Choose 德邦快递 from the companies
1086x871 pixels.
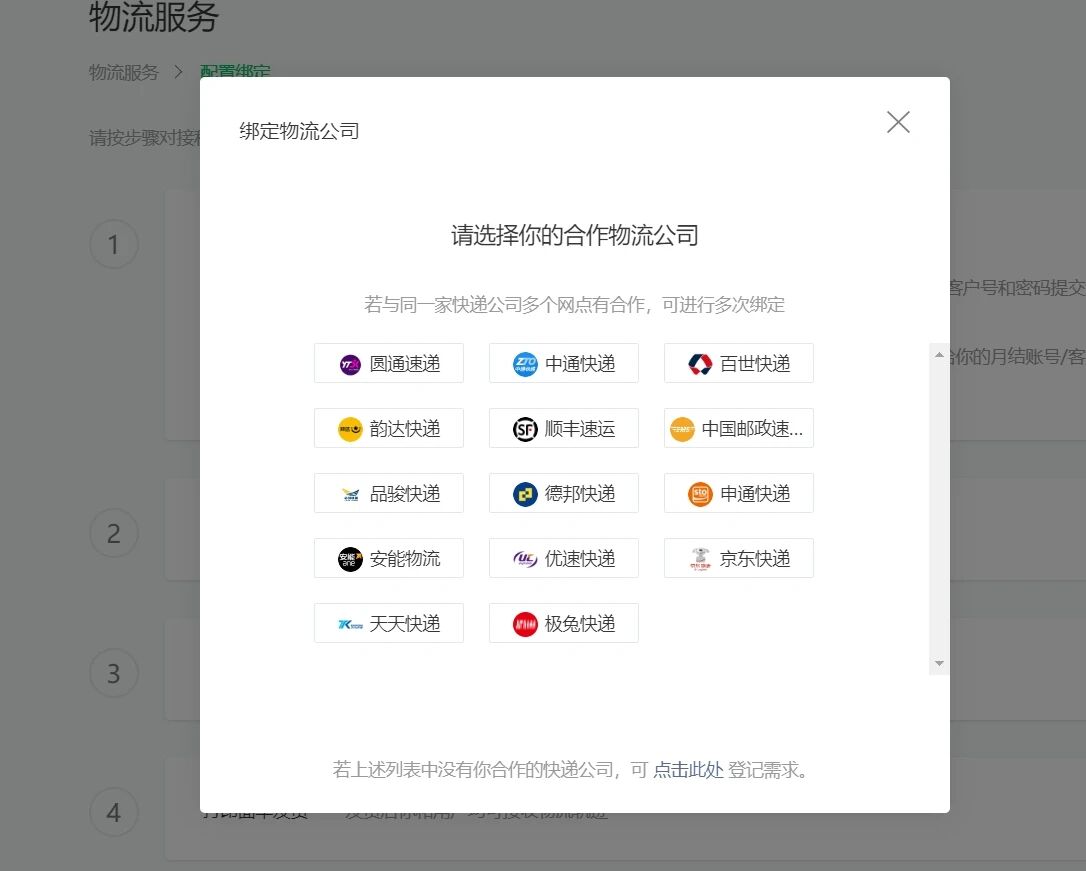pos(564,493)
